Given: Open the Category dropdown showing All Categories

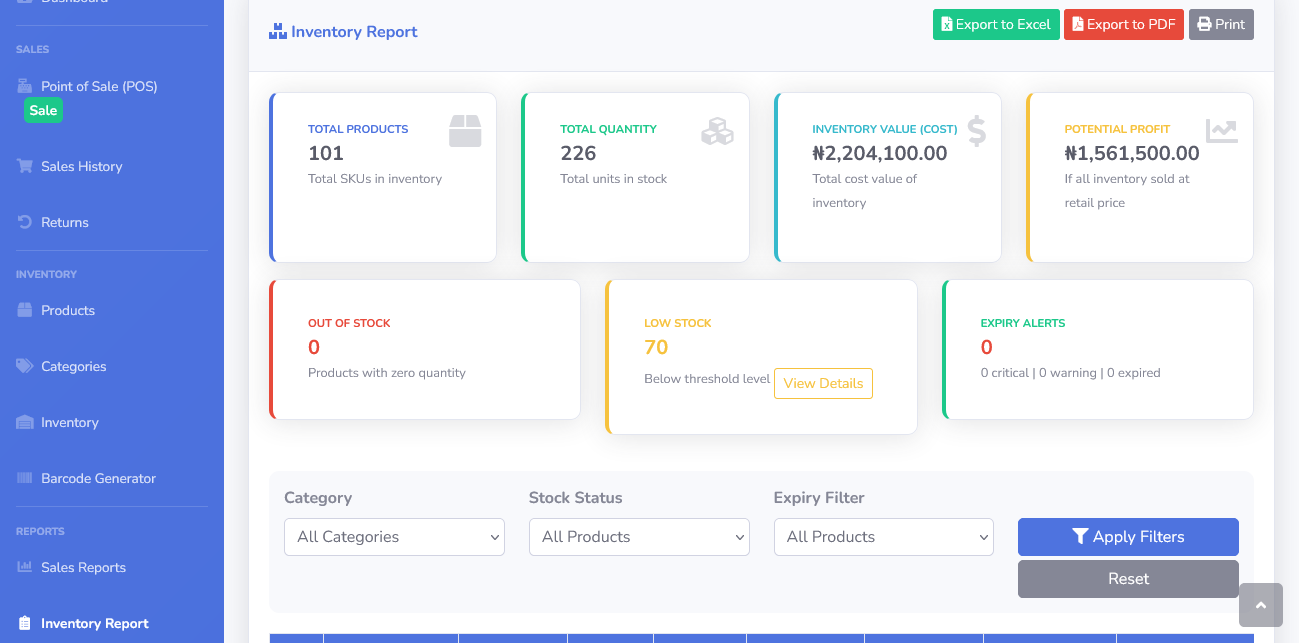Looking at the screenshot, I should [x=394, y=537].
